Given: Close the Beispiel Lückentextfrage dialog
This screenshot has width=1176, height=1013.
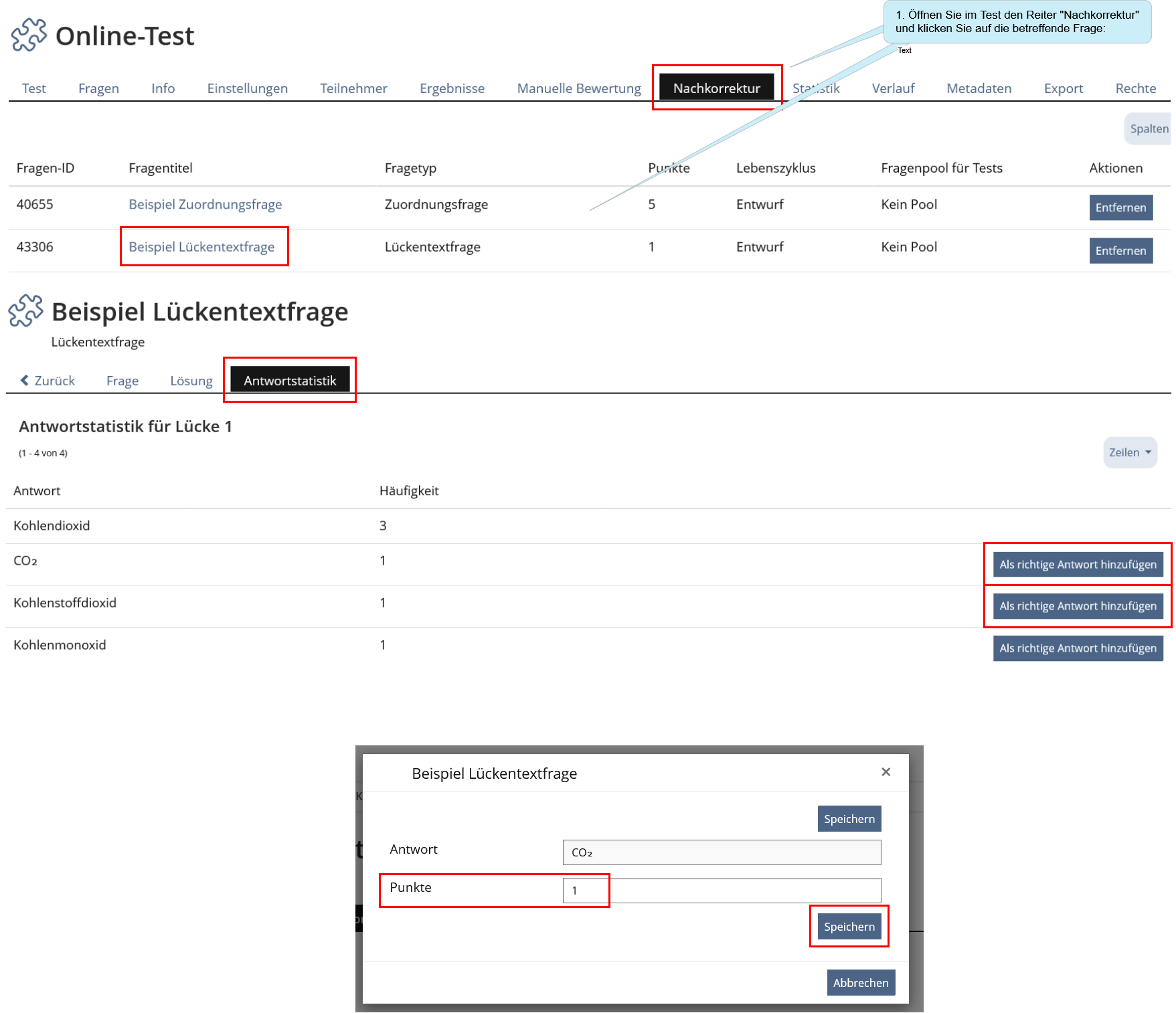Looking at the screenshot, I should (x=886, y=772).
